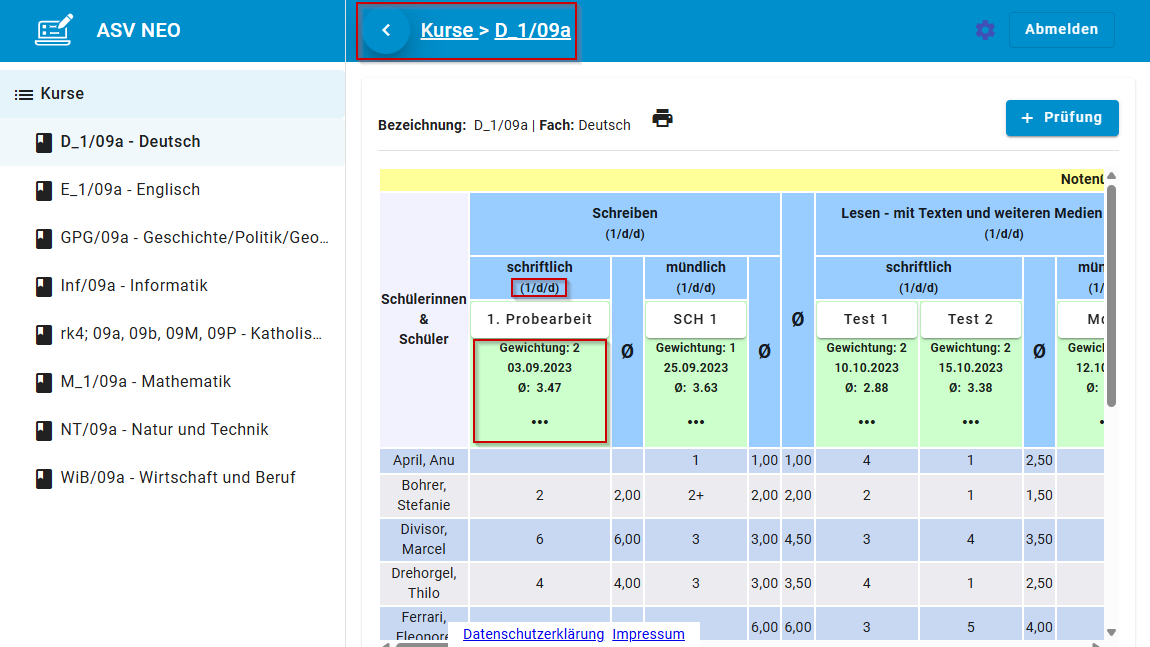Open the three-dot menu under SCH 1
Viewport: 1150px width, 647px height.
point(696,422)
